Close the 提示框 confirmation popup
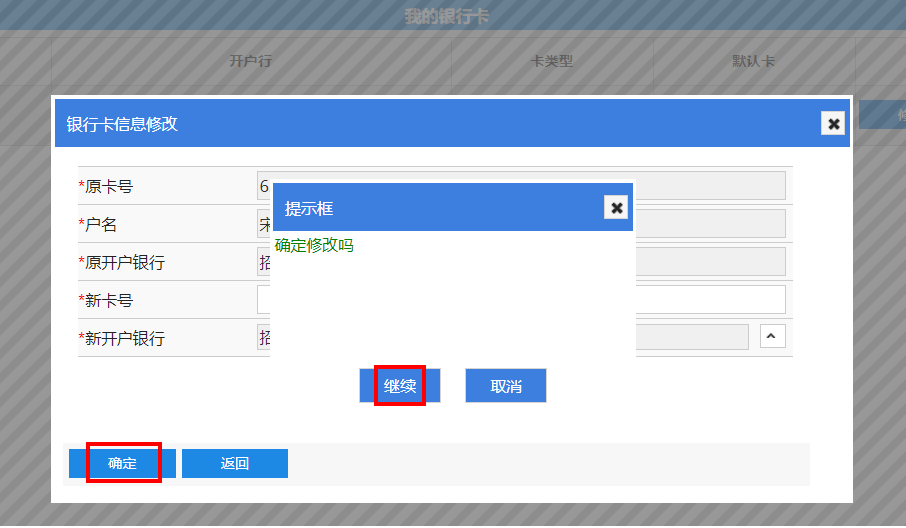906x528 pixels. coord(617,207)
